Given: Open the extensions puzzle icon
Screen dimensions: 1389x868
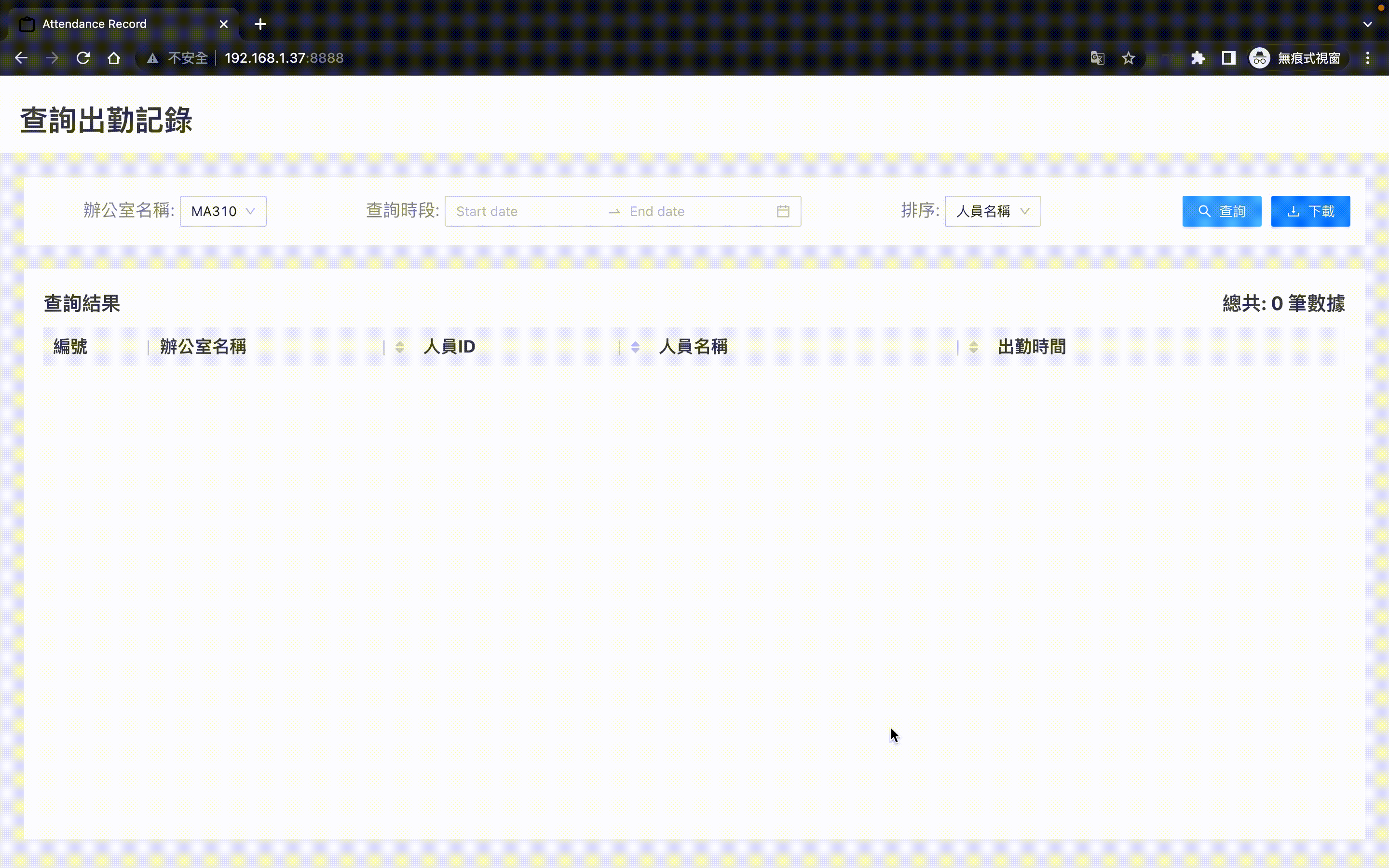Looking at the screenshot, I should tap(1198, 58).
